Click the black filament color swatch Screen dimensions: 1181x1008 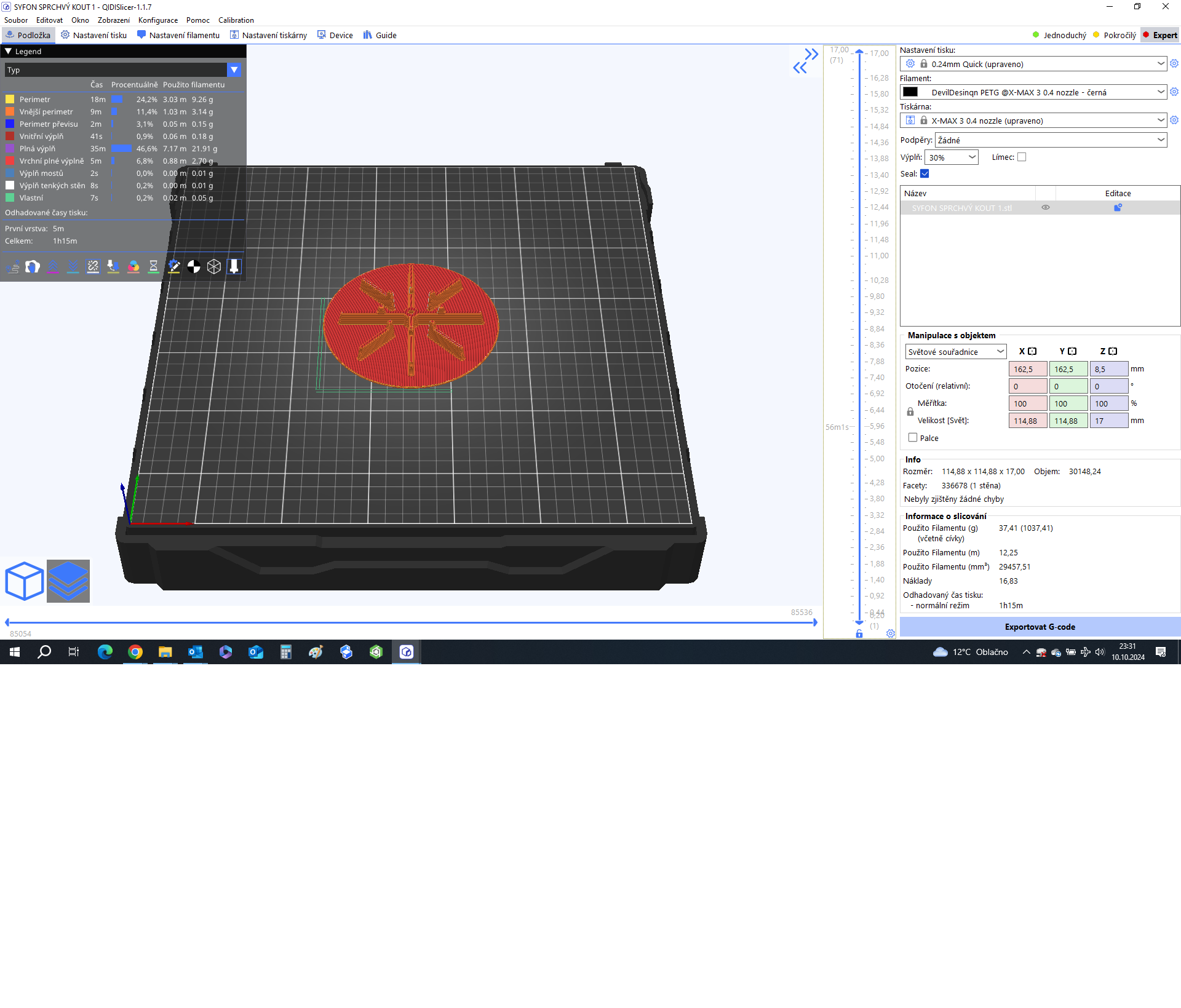910,92
